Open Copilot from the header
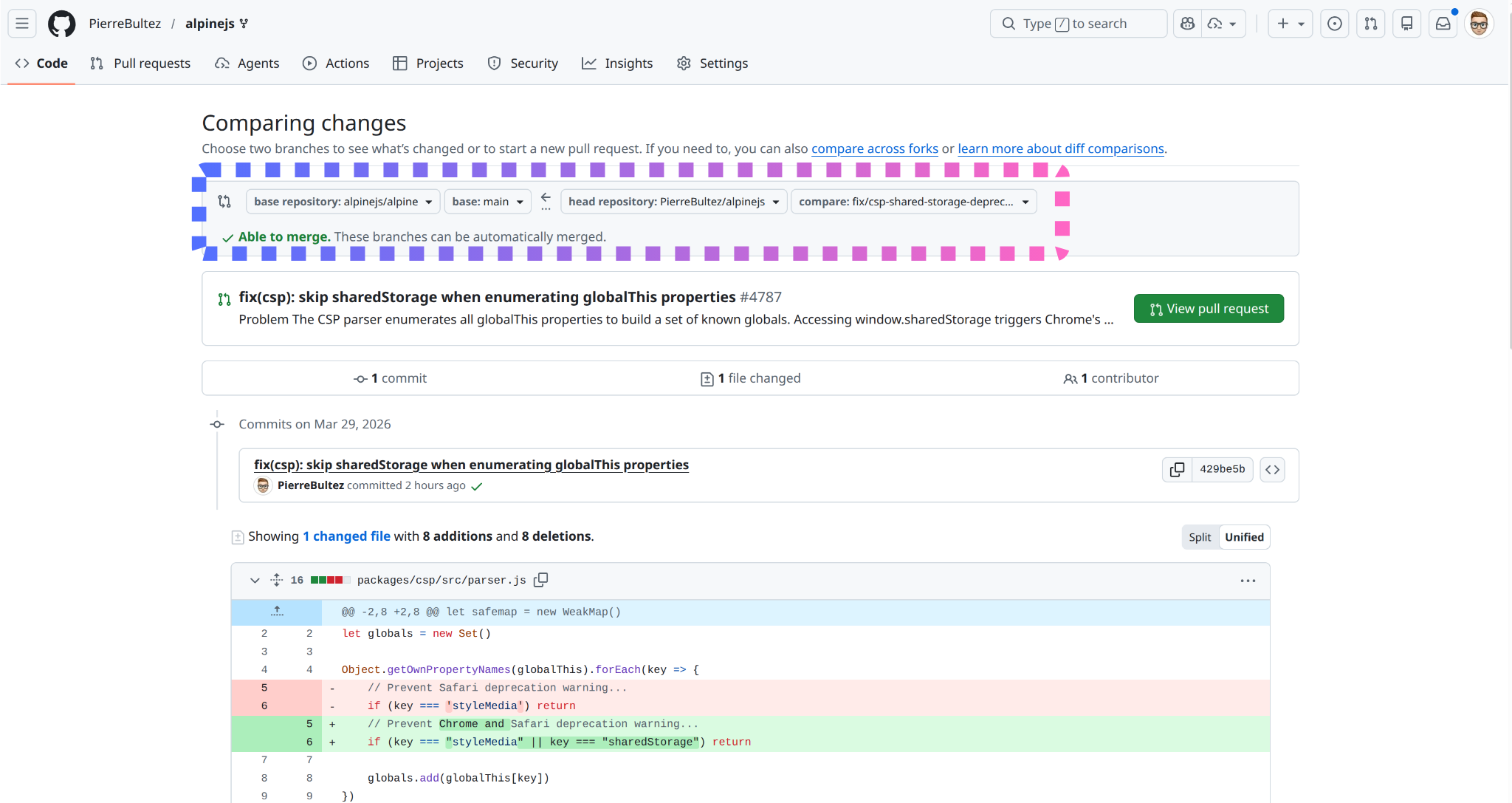 (1187, 23)
